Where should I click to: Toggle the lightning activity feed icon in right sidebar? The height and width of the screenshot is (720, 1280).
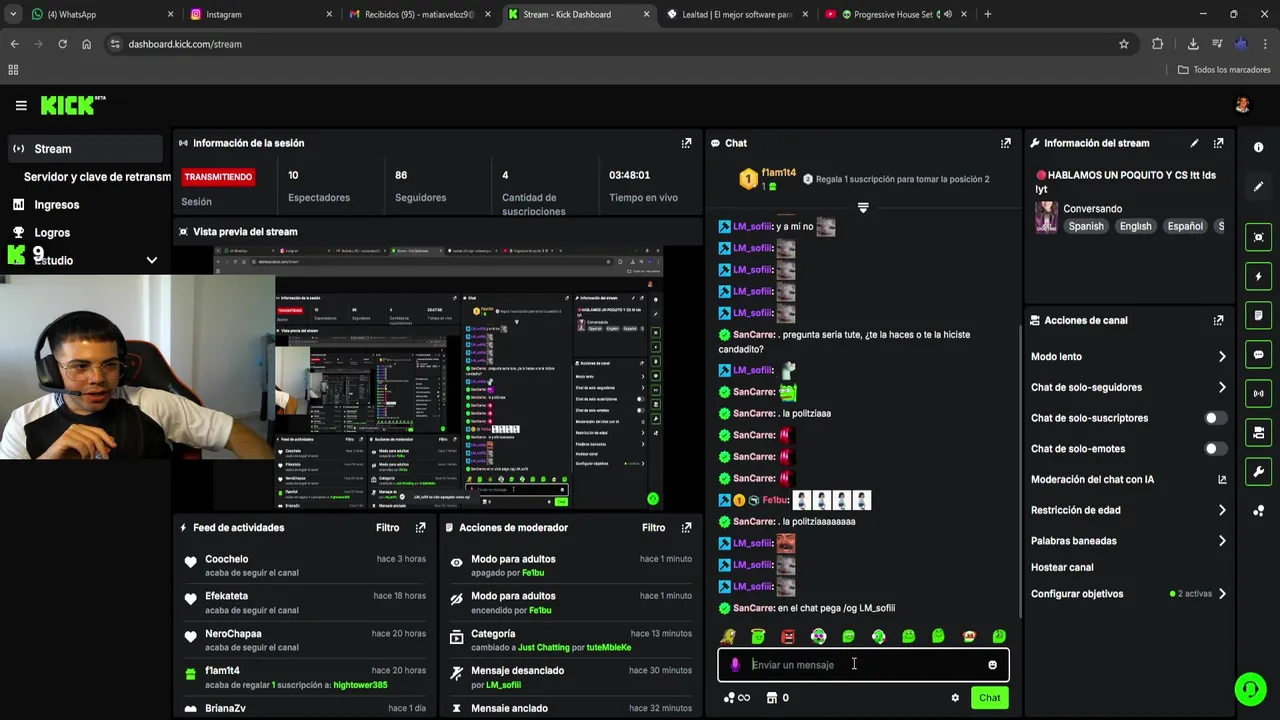click(1258, 276)
